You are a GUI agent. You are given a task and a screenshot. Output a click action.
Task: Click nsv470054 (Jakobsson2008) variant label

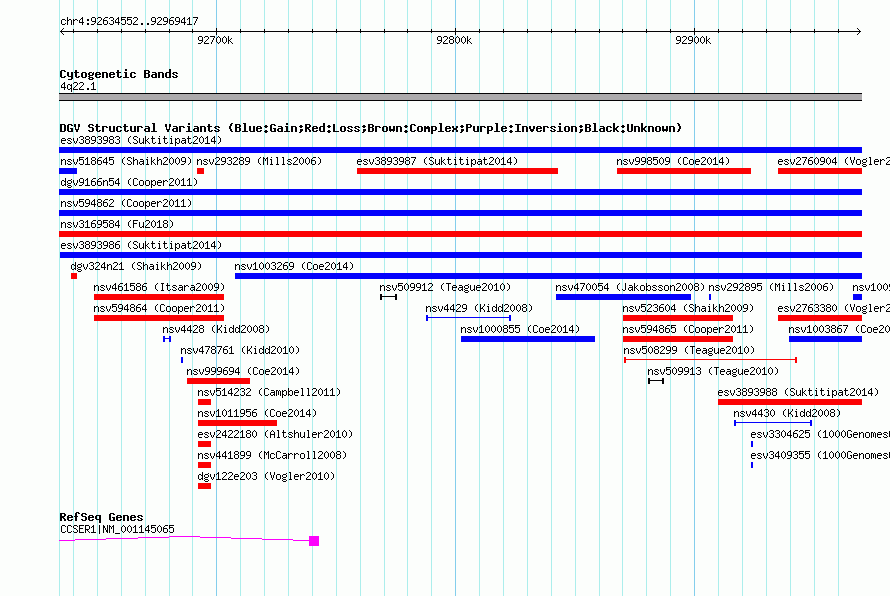point(630,287)
